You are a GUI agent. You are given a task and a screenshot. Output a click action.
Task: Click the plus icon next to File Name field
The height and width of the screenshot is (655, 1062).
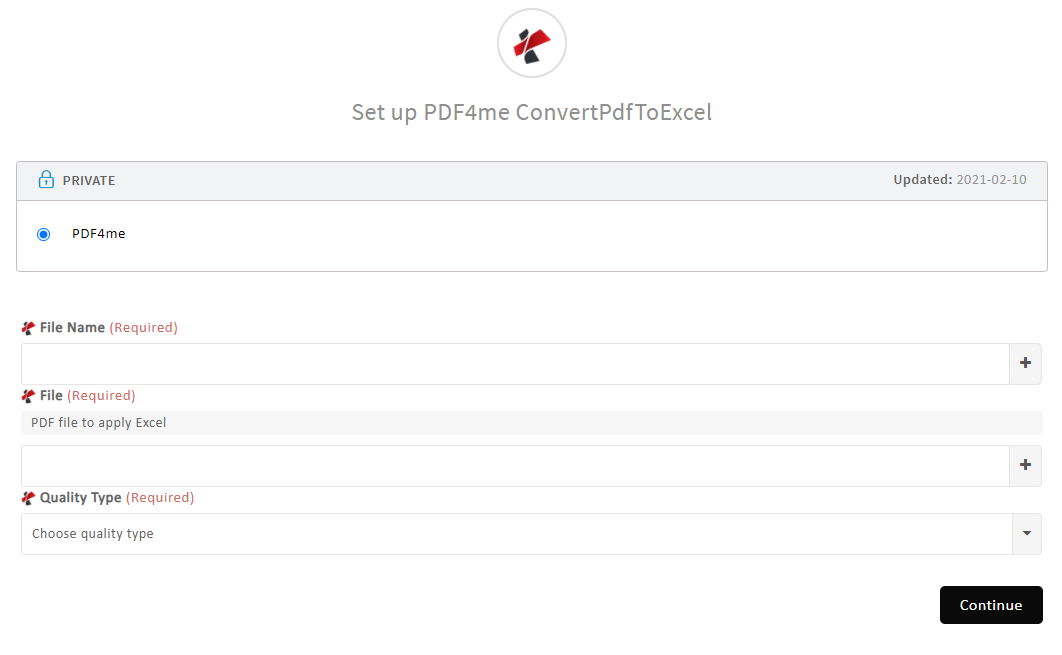point(1025,363)
